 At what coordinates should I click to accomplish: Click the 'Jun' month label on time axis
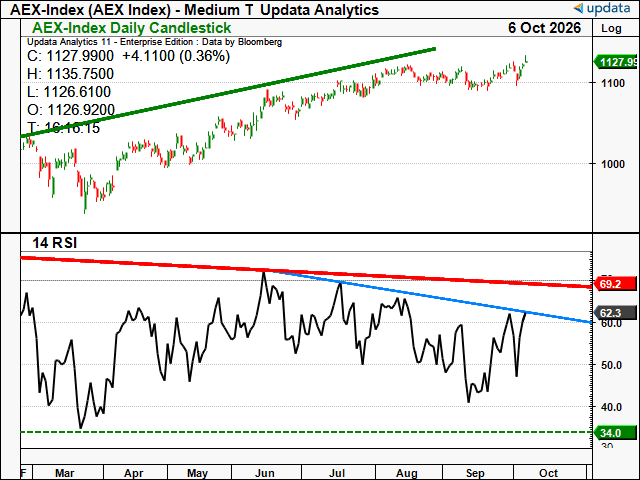point(264,473)
